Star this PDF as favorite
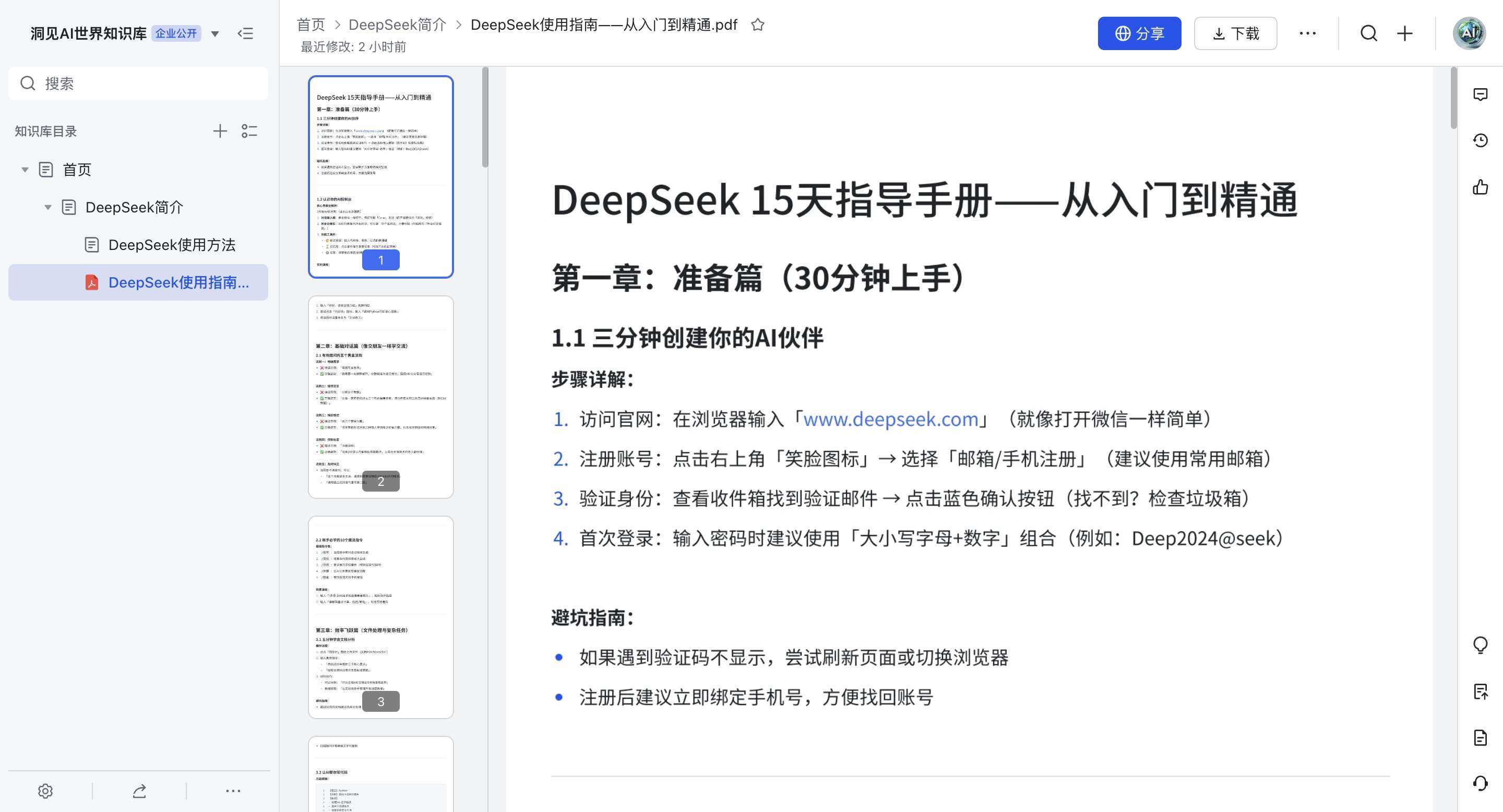Screen dimensions: 1503x812 [x=757, y=25]
